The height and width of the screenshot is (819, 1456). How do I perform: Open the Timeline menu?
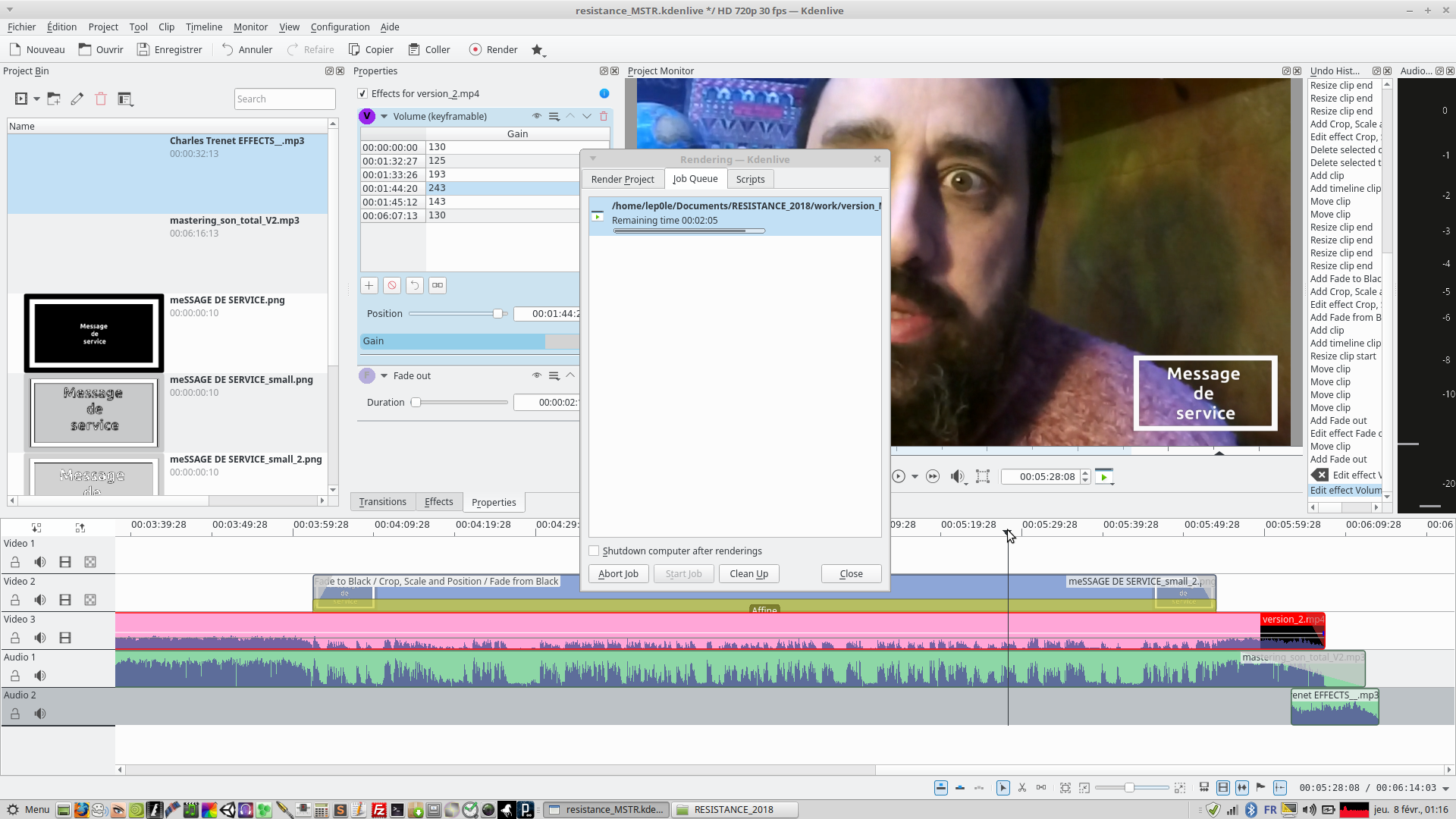pos(203,27)
